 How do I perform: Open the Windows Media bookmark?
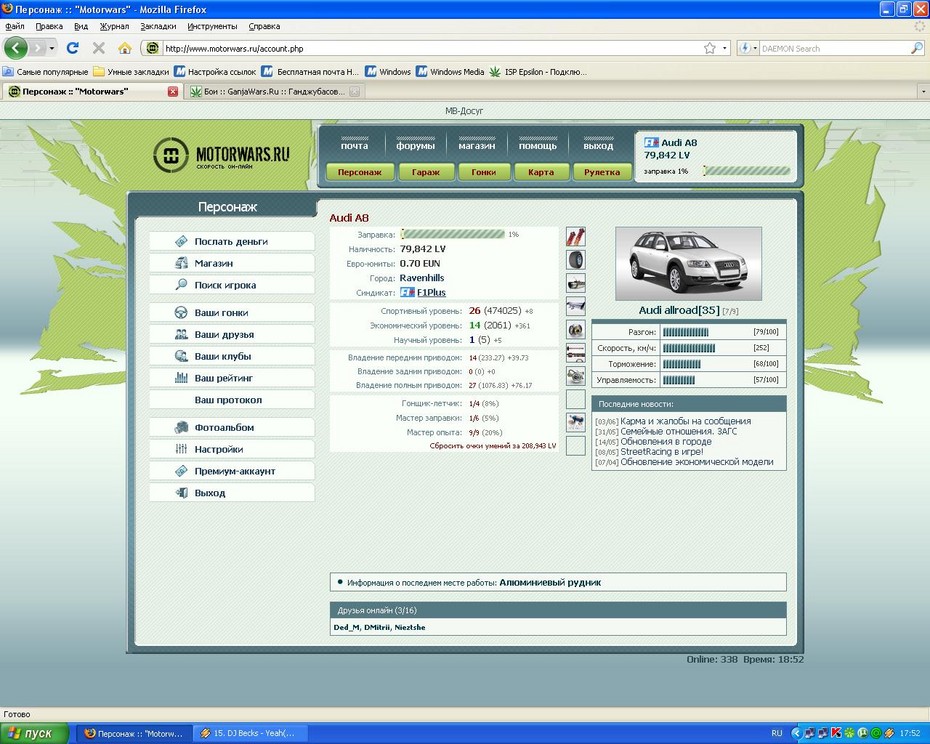(x=450, y=72)
